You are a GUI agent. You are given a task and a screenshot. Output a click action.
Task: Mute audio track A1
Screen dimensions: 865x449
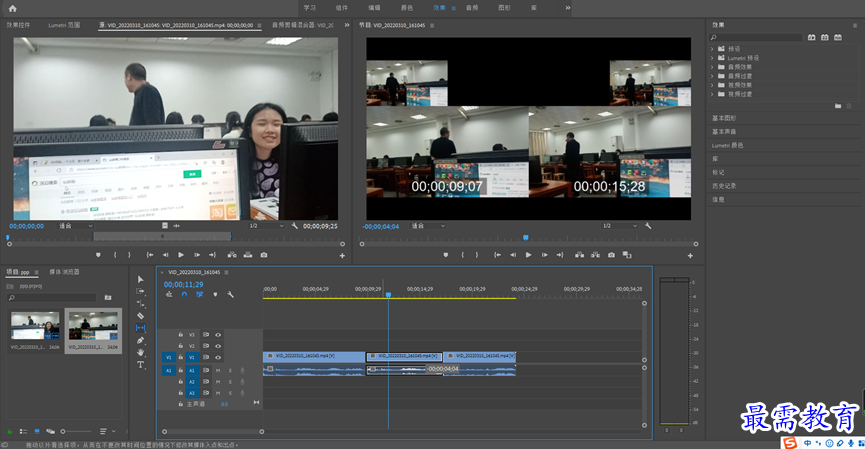click(x=218, y=371)
